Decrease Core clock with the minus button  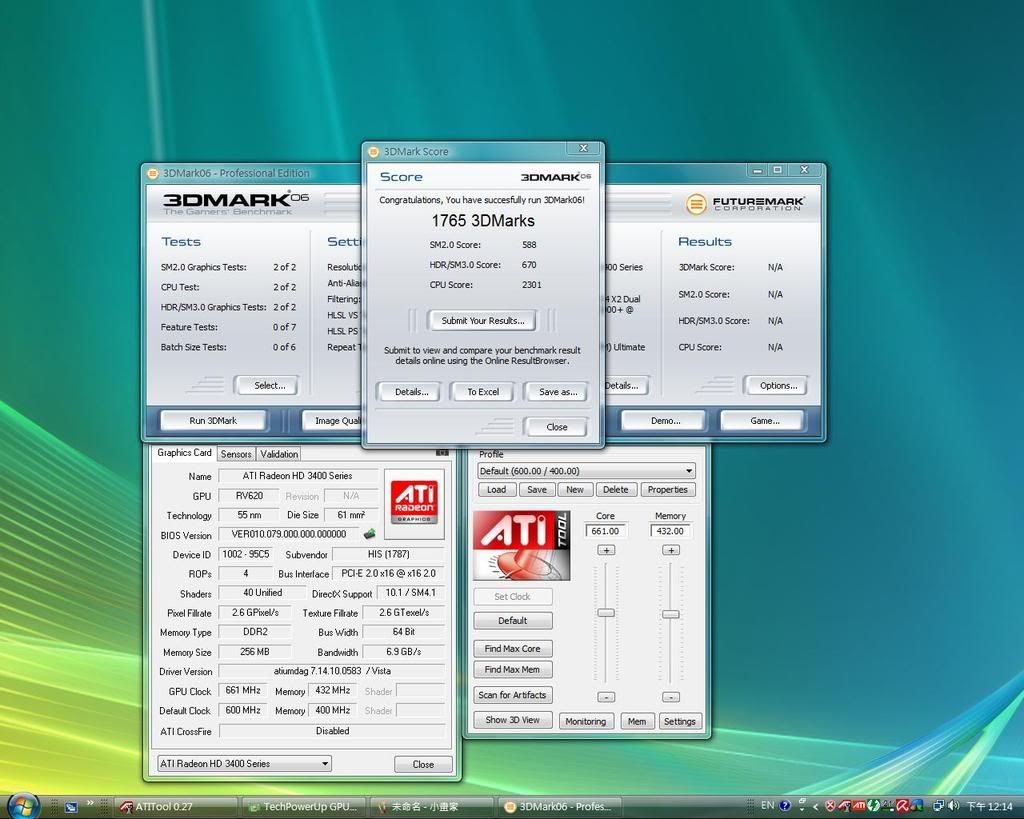[x=606, y=697]
